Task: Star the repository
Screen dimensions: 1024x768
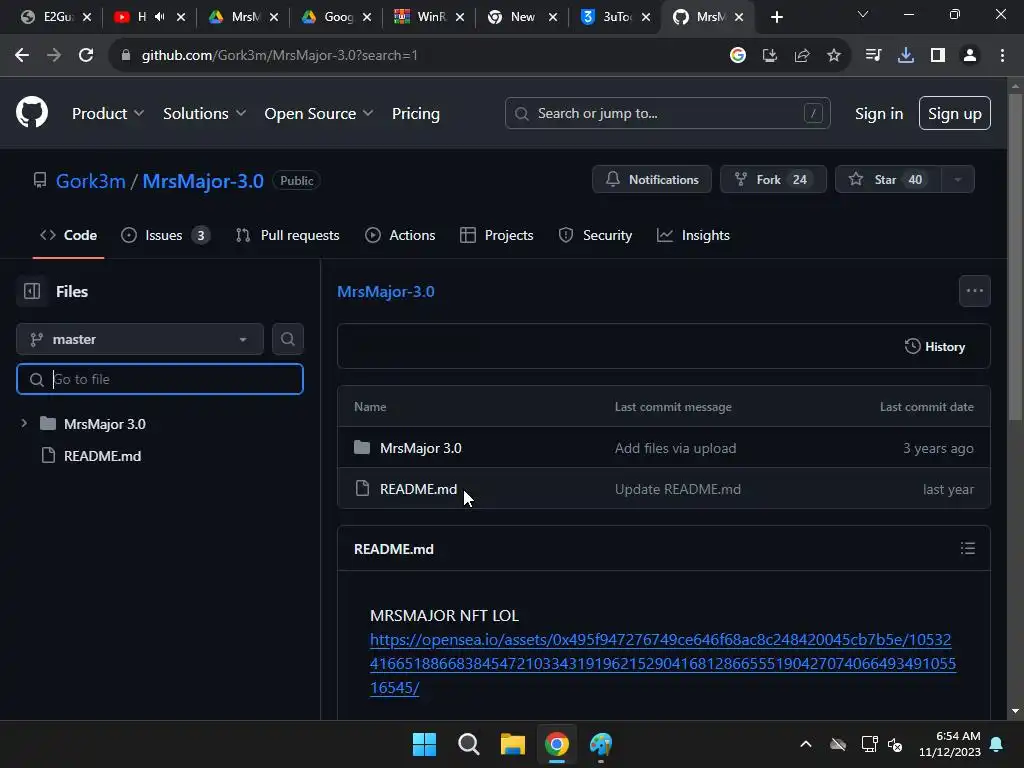Action: (x=888, y=180)
